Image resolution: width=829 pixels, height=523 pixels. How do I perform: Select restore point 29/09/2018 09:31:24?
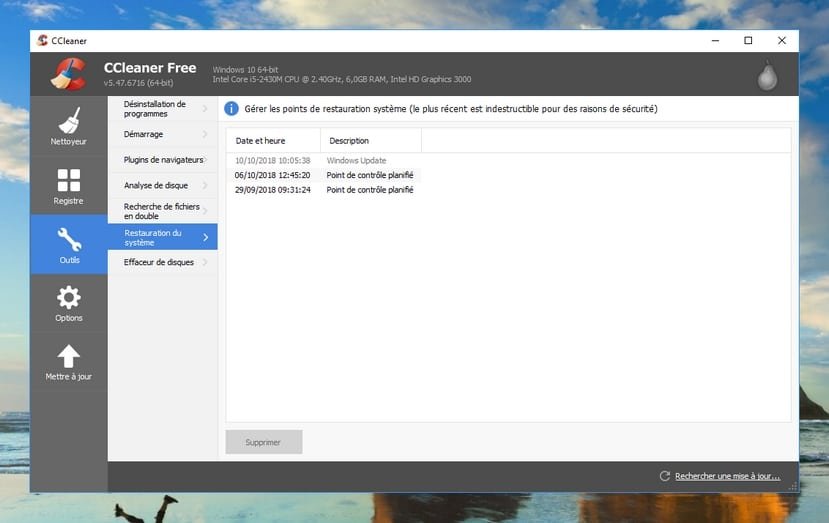pos(273,190)
